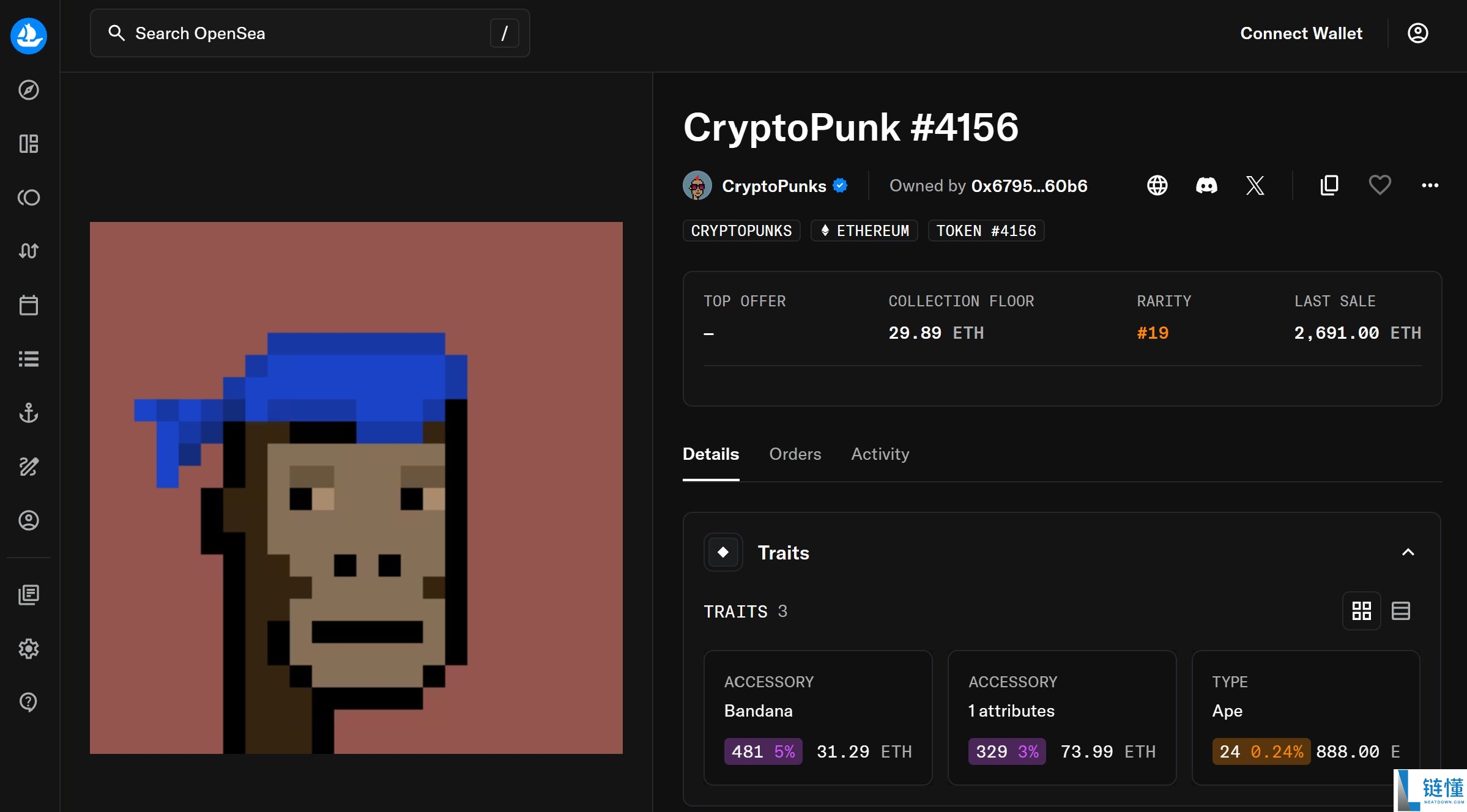
Task: Click the CryptoPunk #4156 title
Action: point(851,127)
